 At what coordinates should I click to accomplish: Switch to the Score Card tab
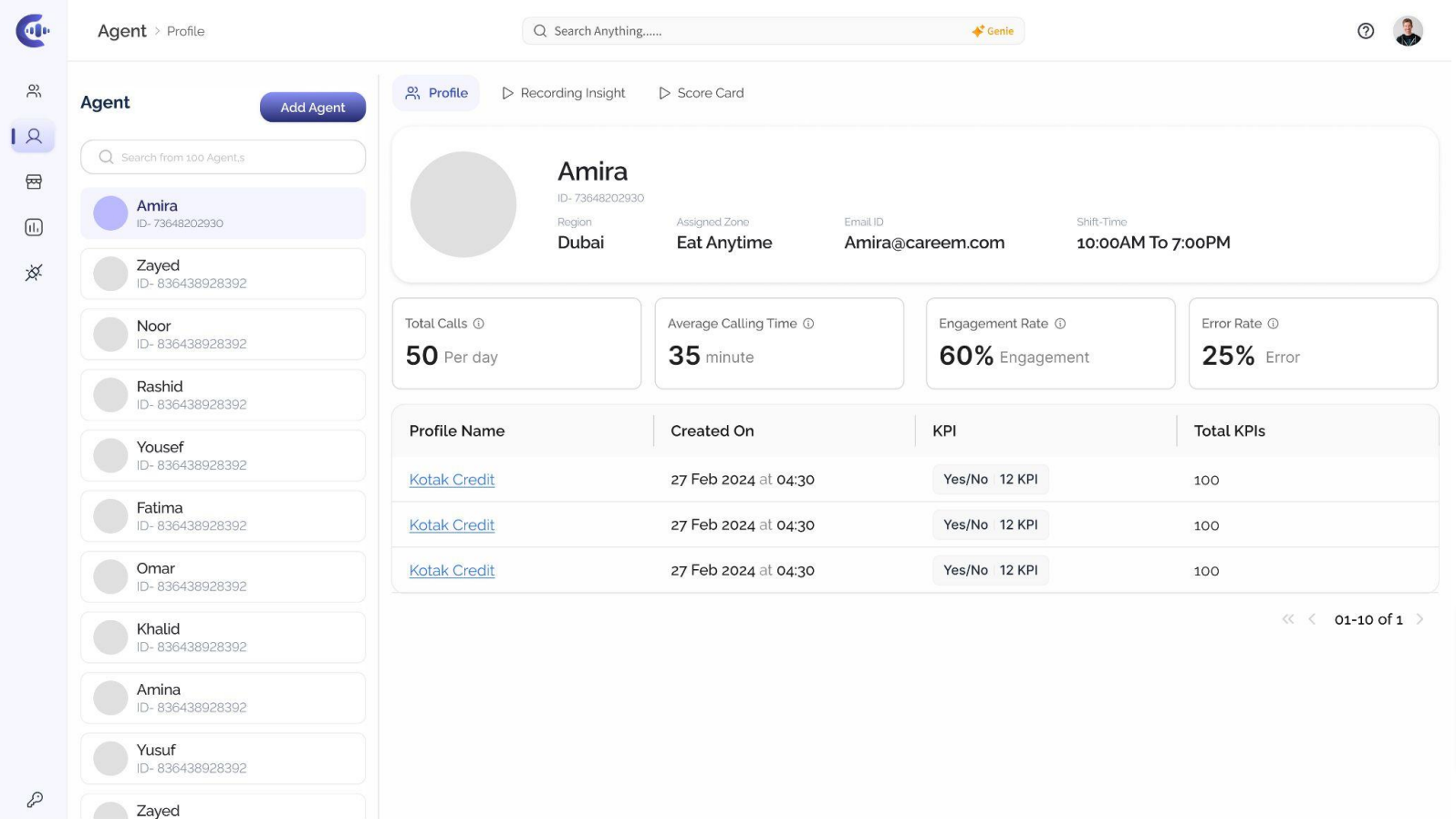701,93
